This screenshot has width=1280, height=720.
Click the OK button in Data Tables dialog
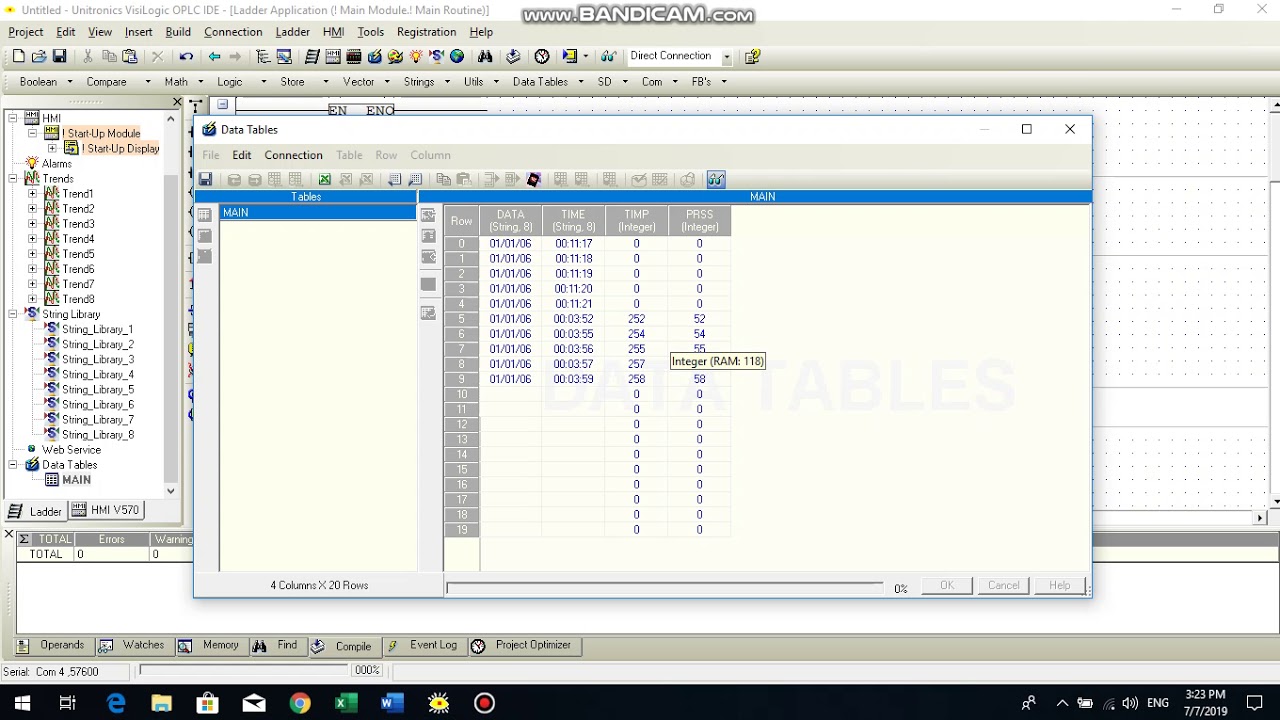(947, 586)
